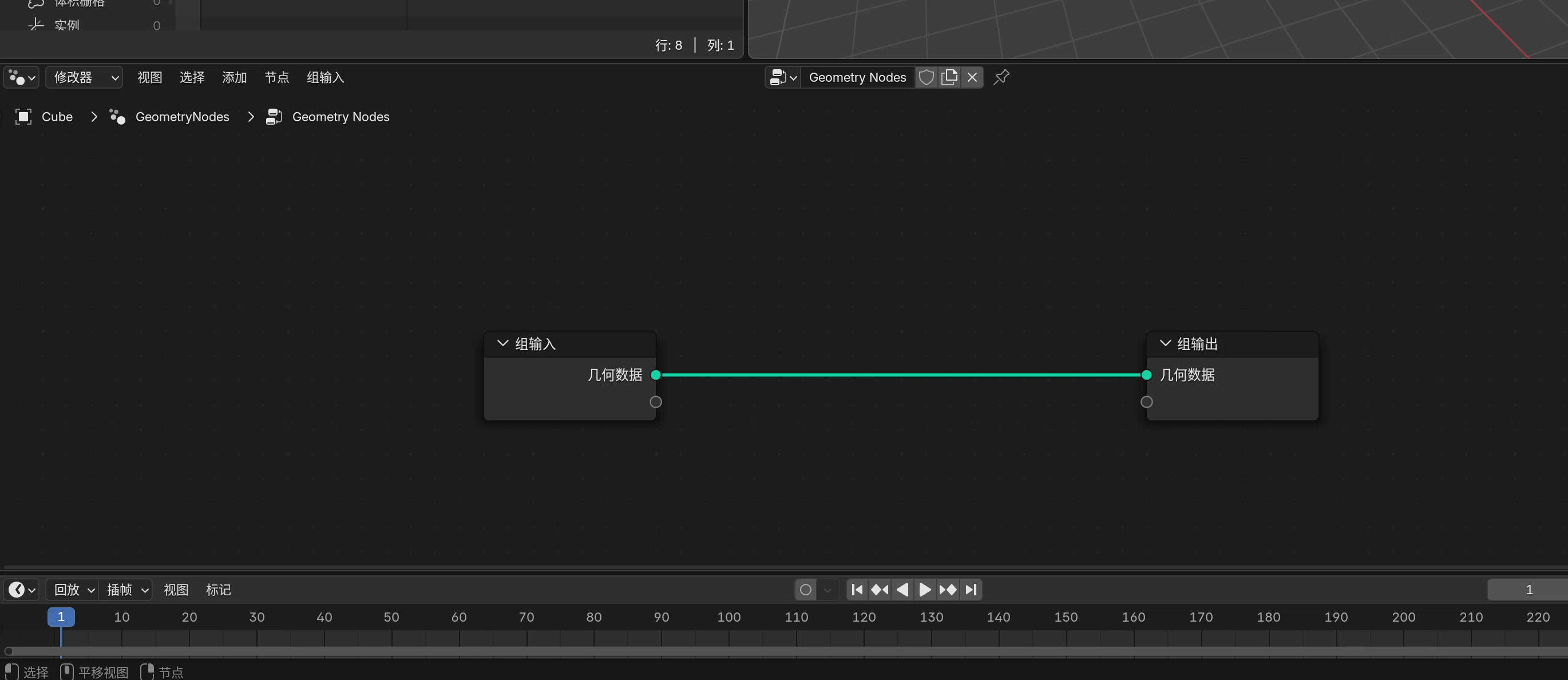Viewport: 1568px width, 680px height.
Task: Jump to previous keyframe
Action: pyautogui.click(x=880, y=590)
